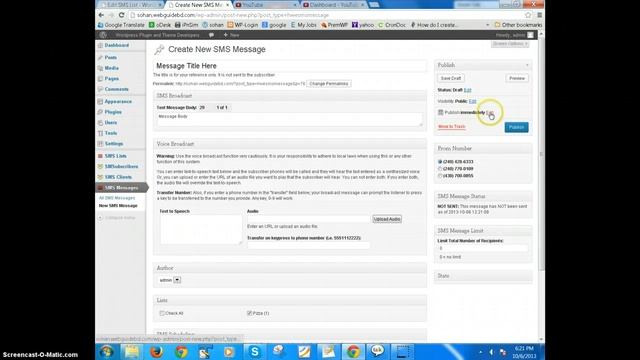Open Tools in the sidebar
The width and height of the screenshot is (640, 360).
111,133
